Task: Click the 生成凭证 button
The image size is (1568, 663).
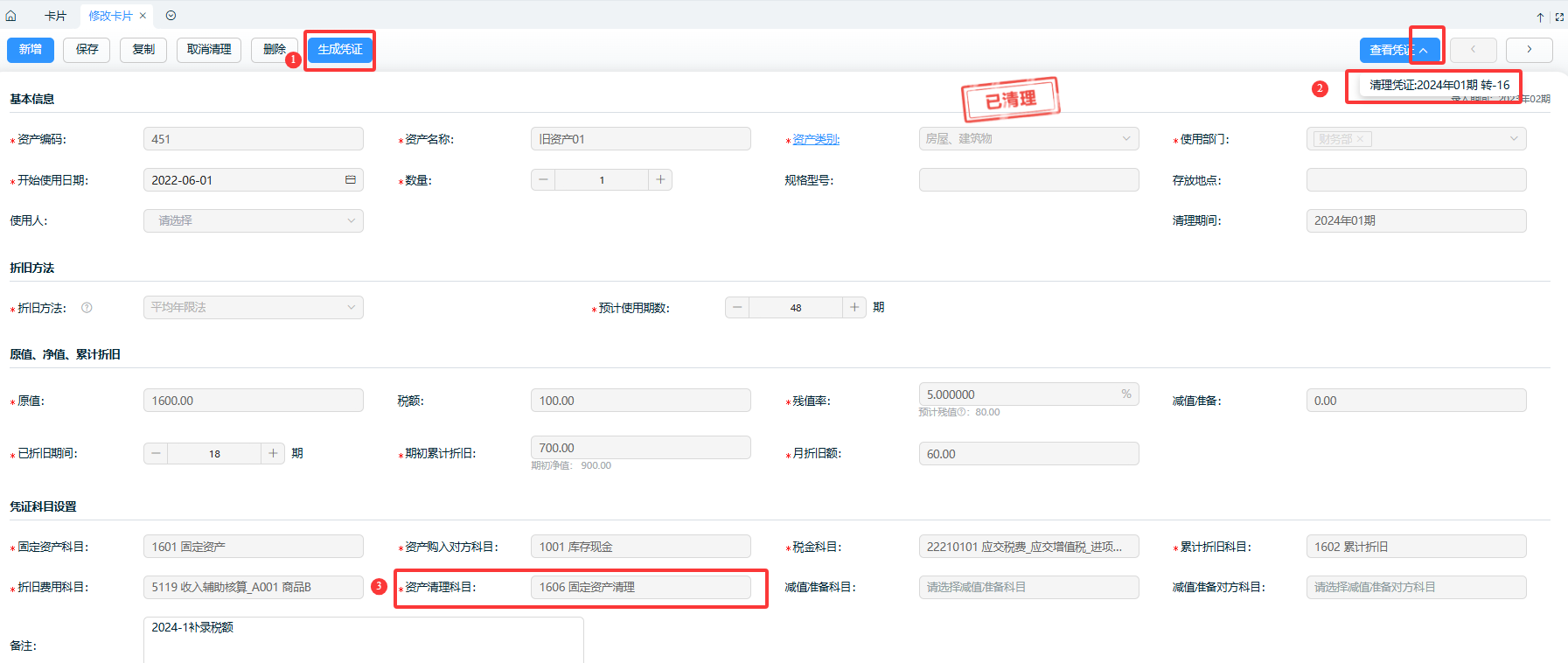Action: pyautogui.click(x=339, y=50)
